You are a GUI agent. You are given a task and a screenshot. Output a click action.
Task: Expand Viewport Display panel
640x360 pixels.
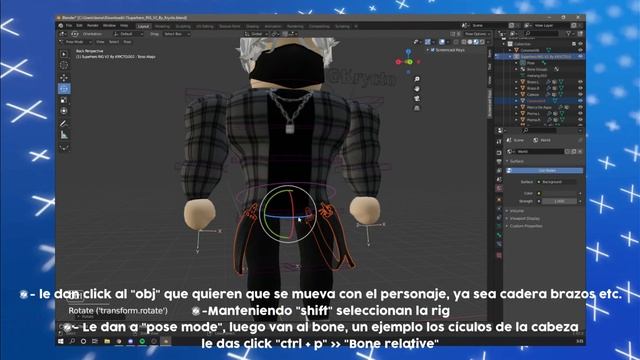click(x=524, y=218)
